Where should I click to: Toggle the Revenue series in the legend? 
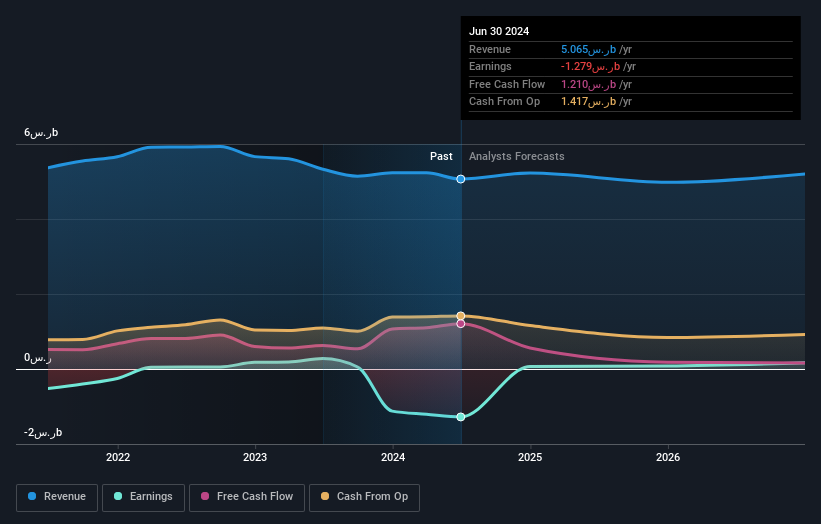click(x=57, y=497)
